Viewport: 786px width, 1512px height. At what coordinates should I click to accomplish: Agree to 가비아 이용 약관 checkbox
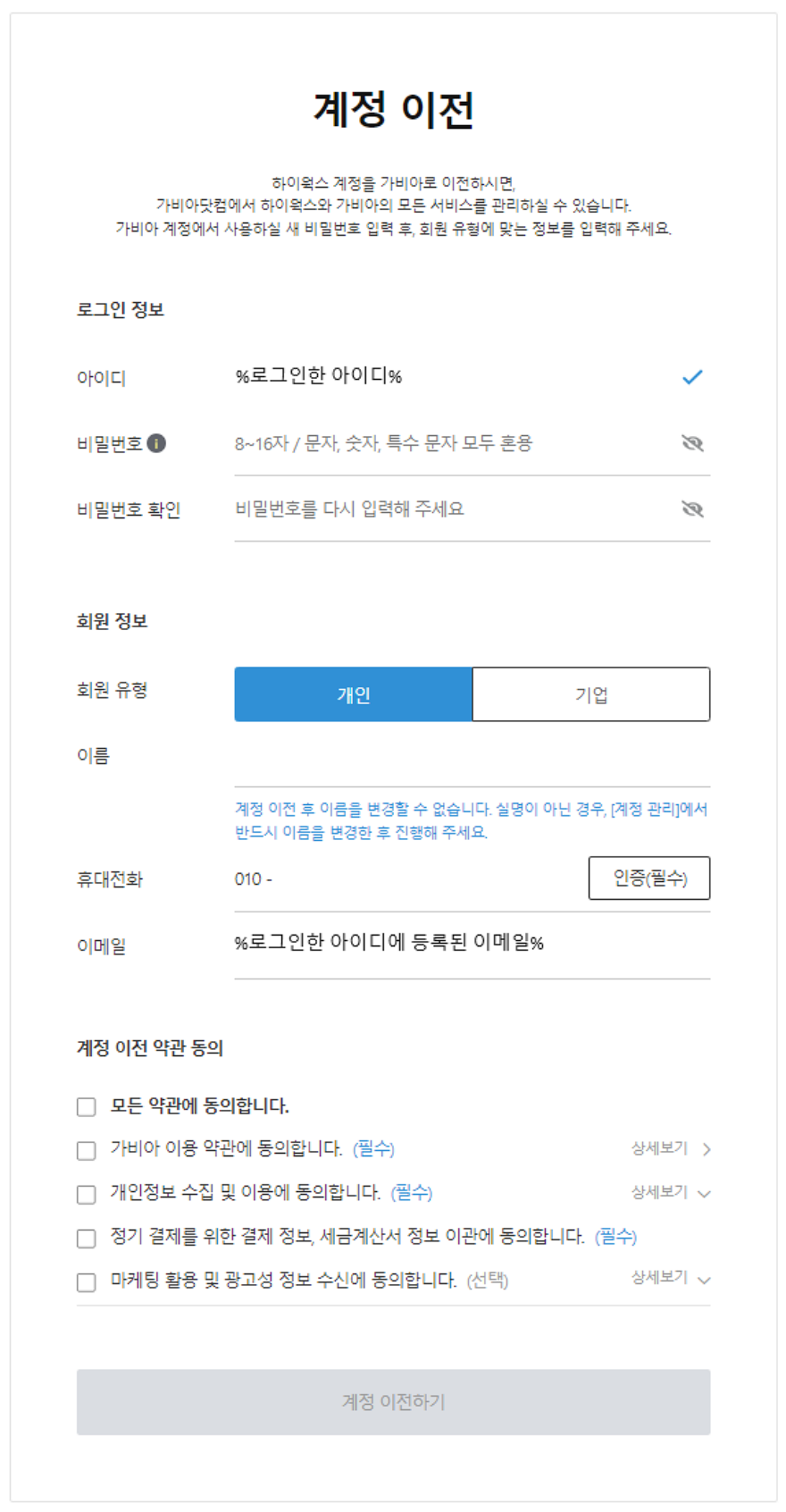87,1150
